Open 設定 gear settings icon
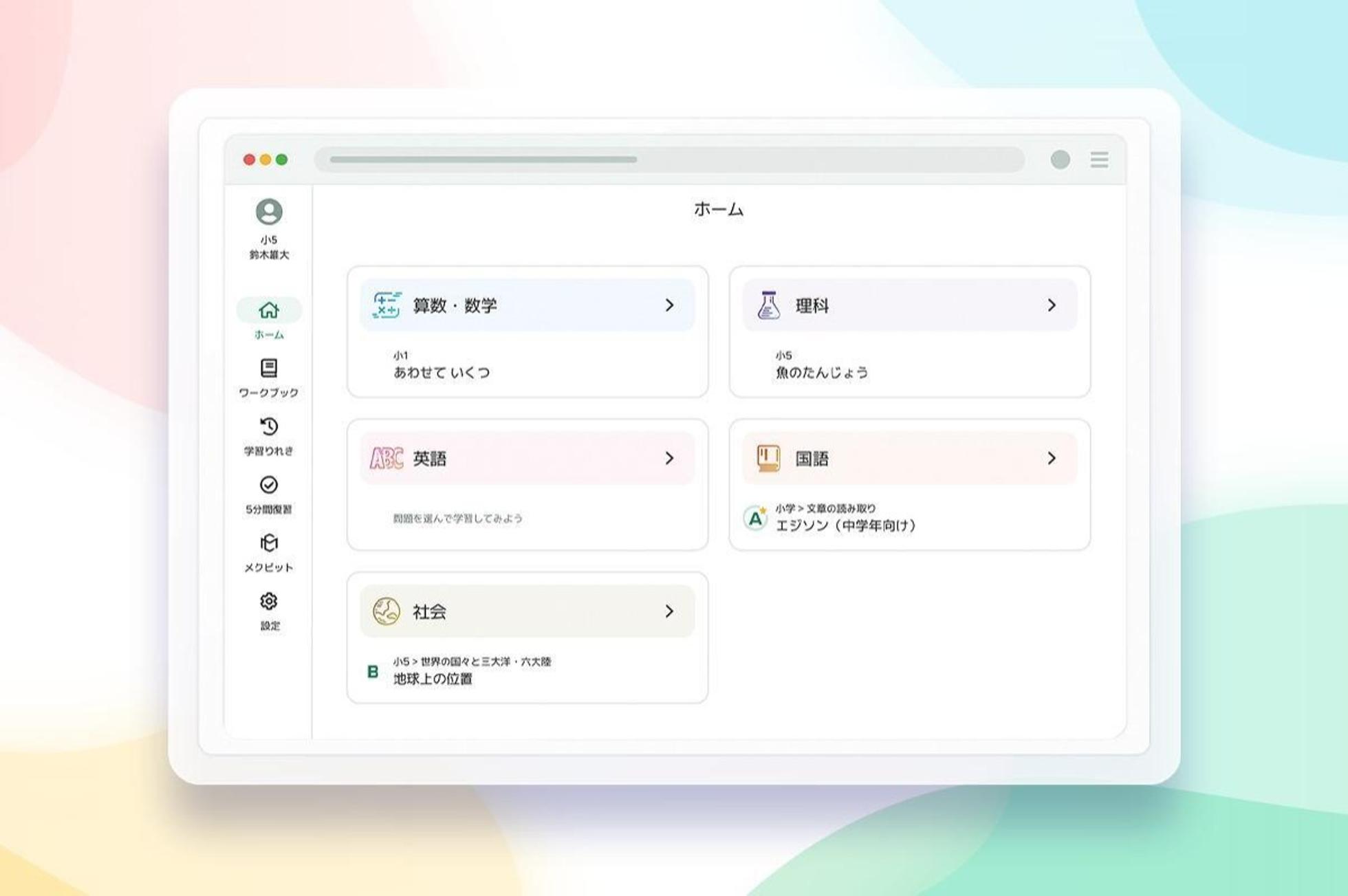1348x896 pixels. 269,602
